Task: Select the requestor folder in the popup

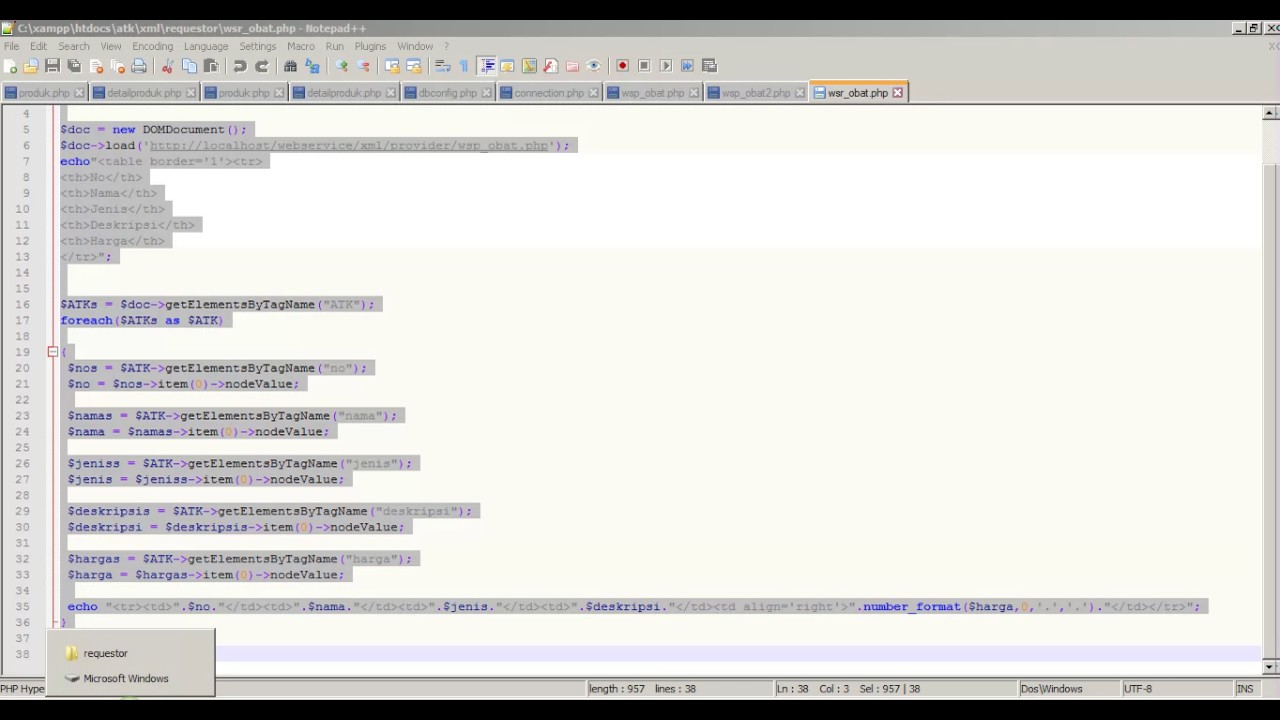Action: pos(106,653)
